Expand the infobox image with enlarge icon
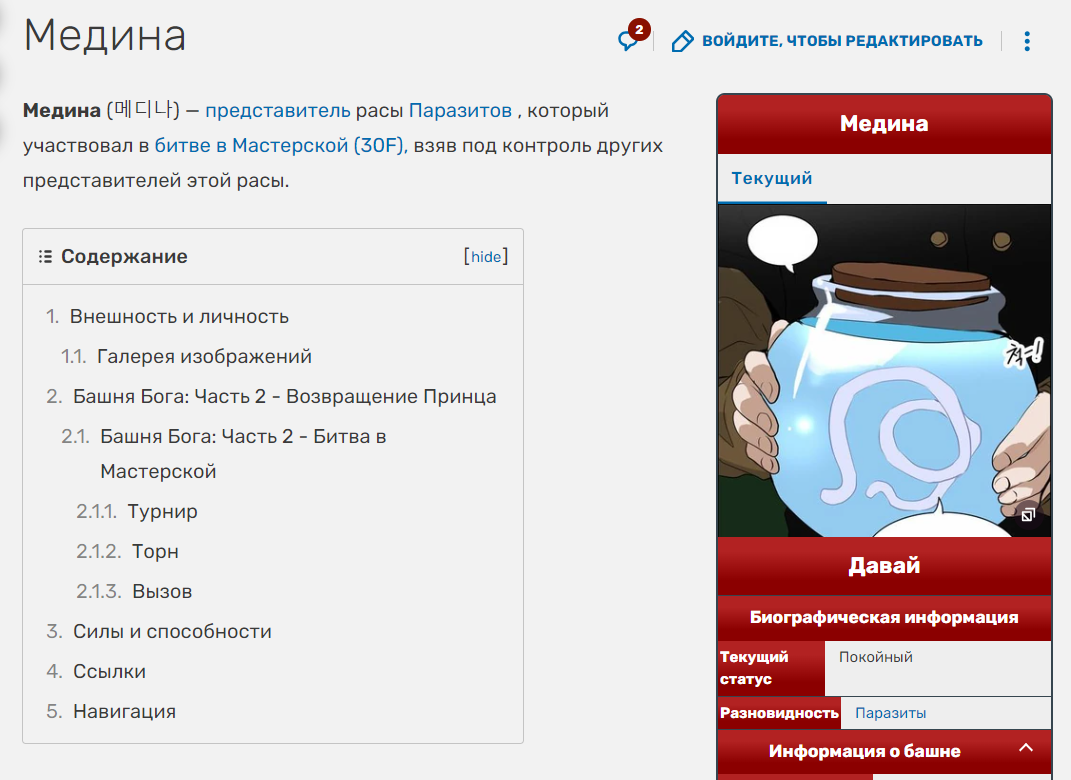 (1027, 515)
